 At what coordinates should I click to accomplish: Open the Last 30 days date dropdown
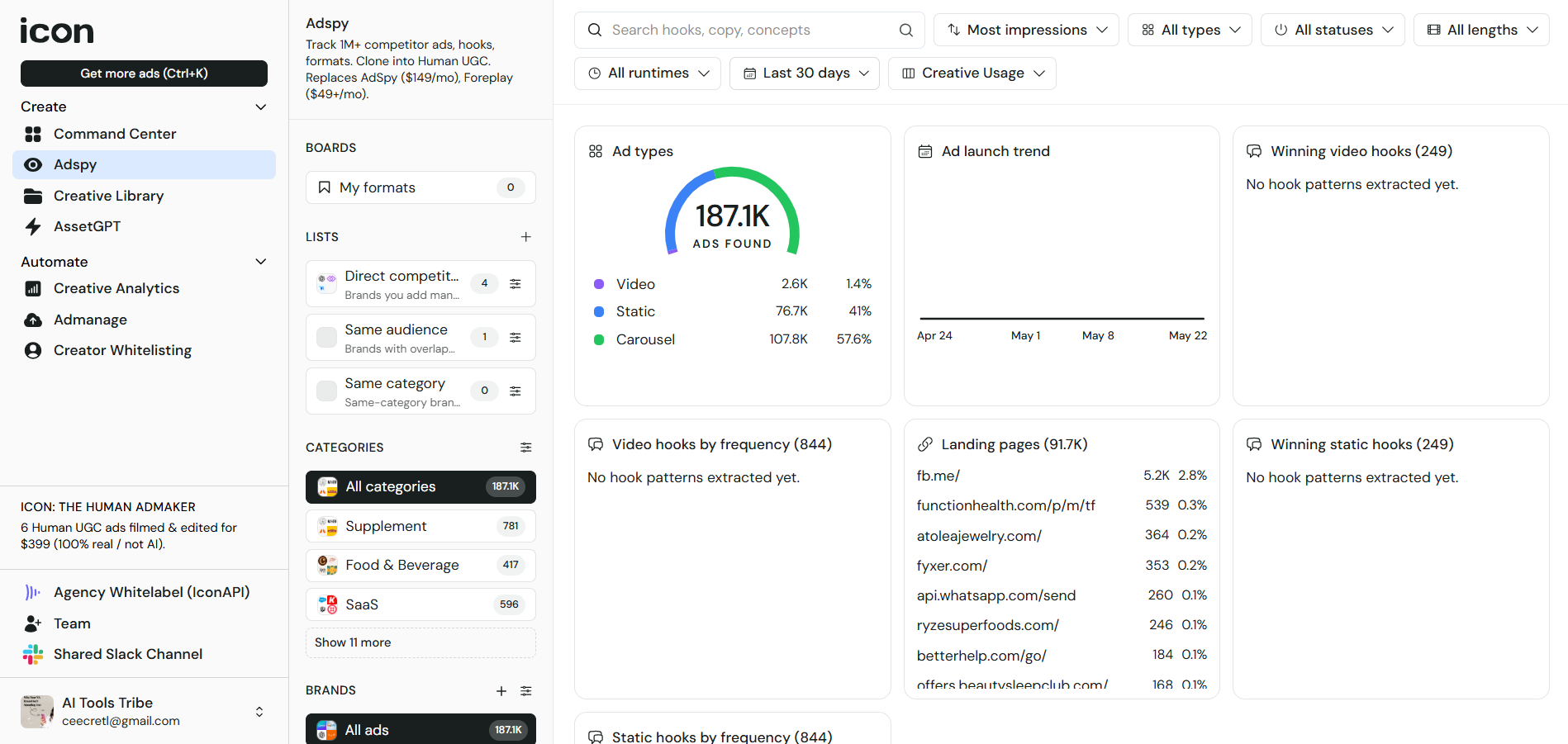tap(805, 73)
